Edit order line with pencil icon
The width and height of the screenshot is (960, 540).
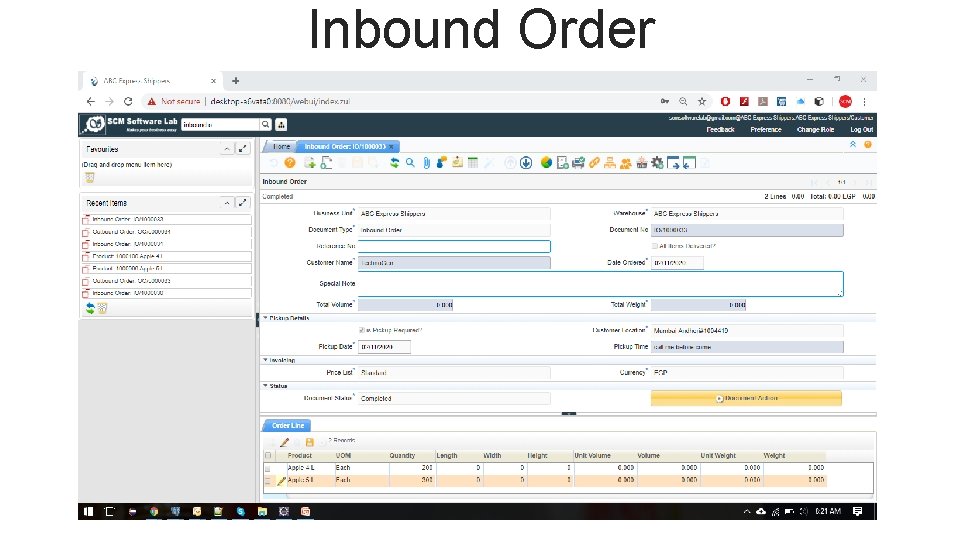[285, 441]
